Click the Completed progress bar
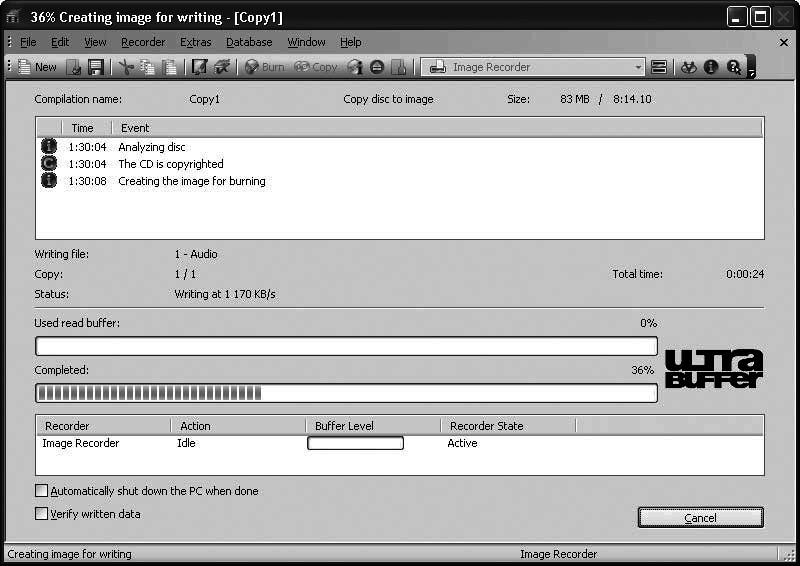This screenshot has width=800, height=566. pos(346,393)
